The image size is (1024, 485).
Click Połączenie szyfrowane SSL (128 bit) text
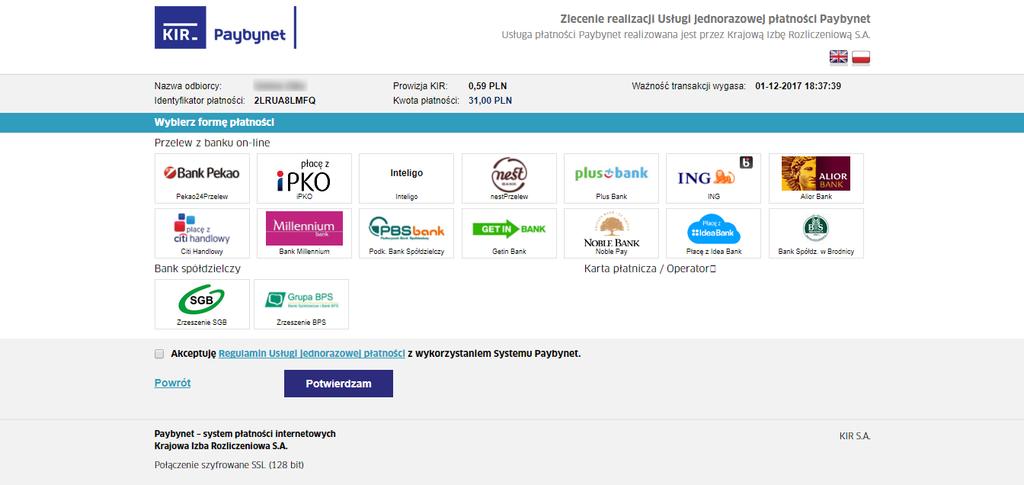coord(229,465)
